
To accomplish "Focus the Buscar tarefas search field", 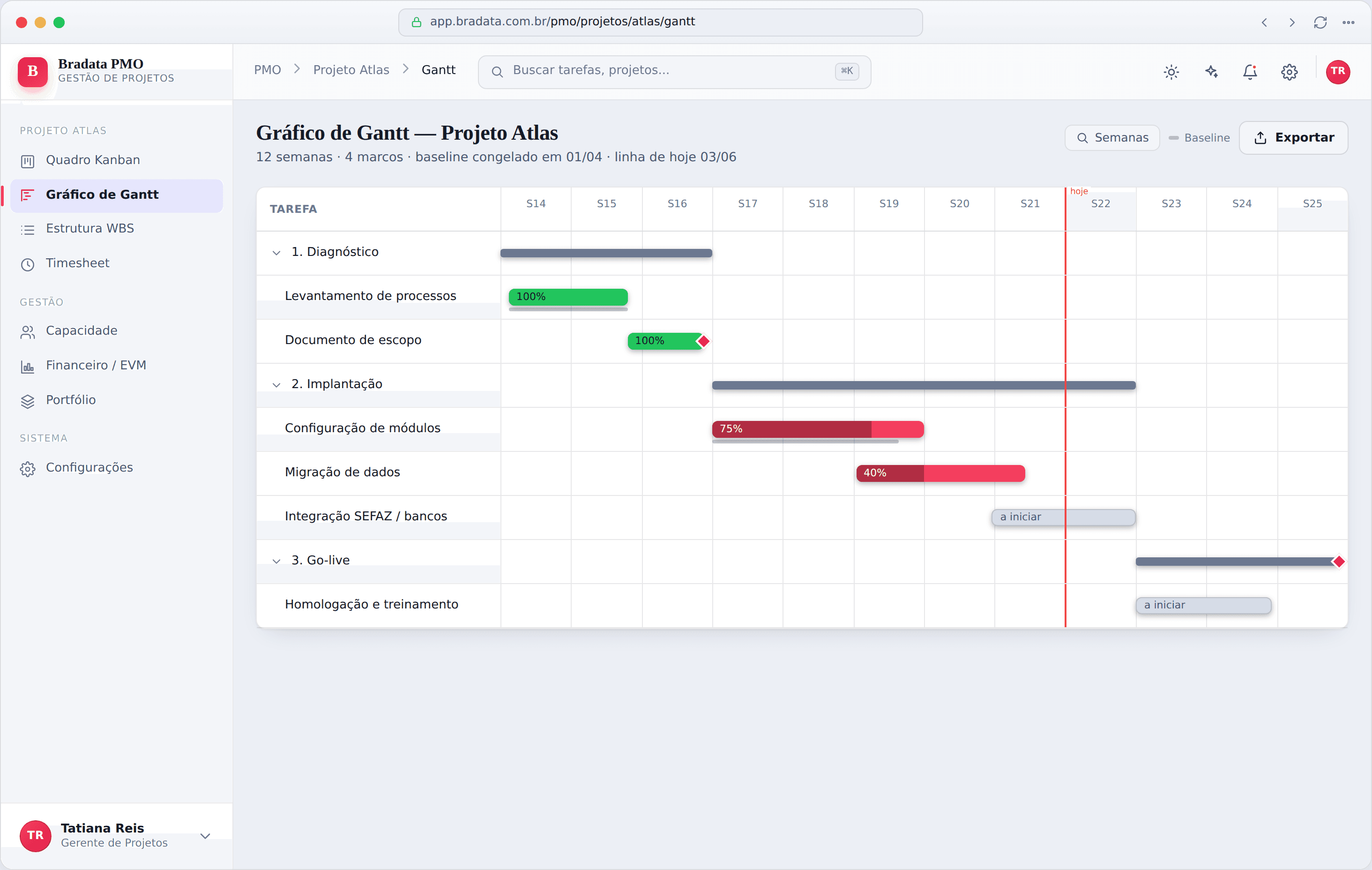I will [x=674, y=72].
